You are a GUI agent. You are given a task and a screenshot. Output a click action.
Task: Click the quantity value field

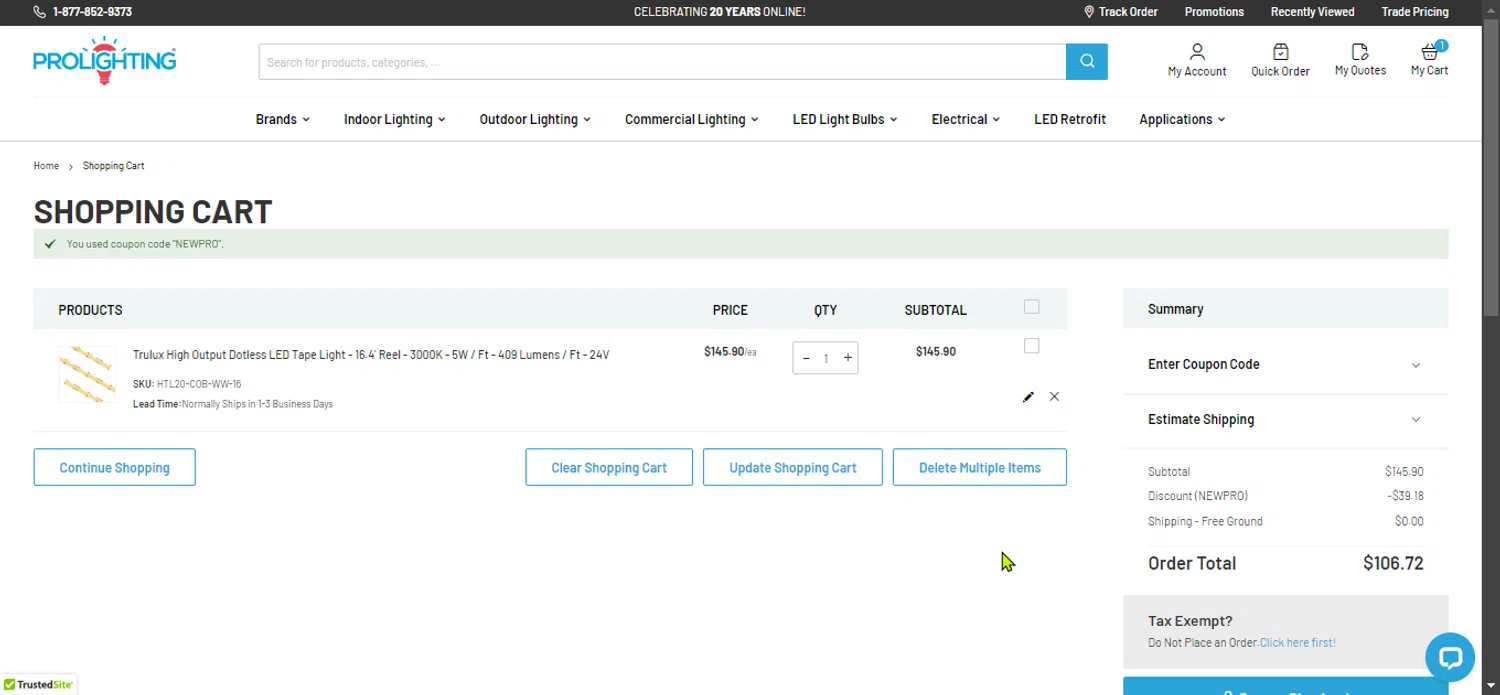tap(826, 358)
